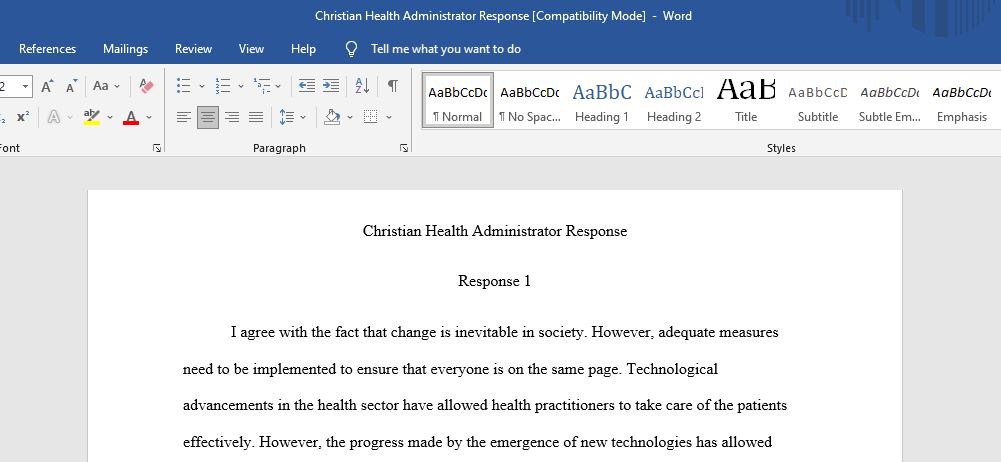The width and height of the screenshot is (1001, 462).
Task: Click the word 'Technological' in the document
Action: point(673,369)
